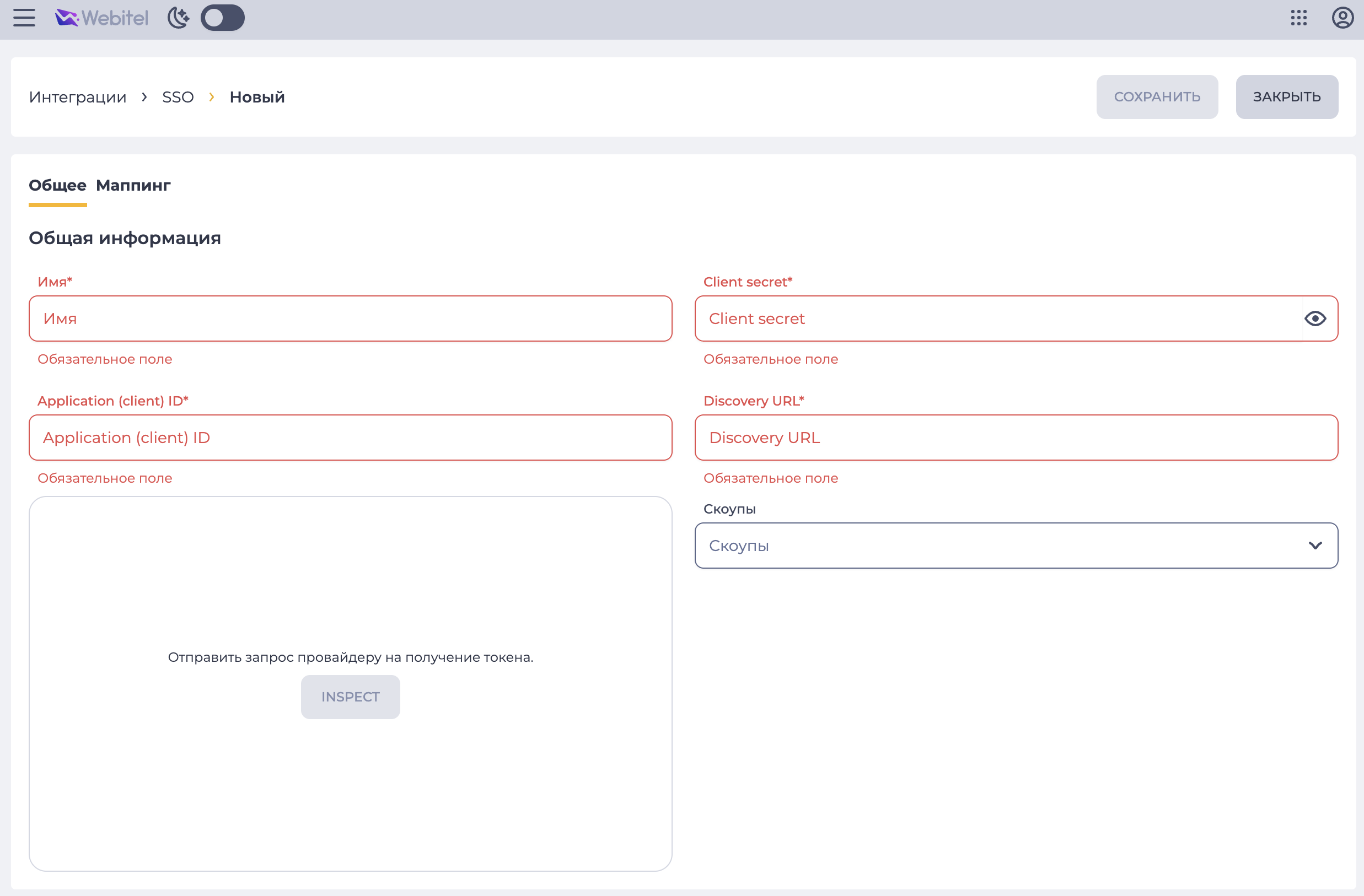Select the Общее tab
Viewport: 1364px width, 896px height.
[x=57, y=185]
